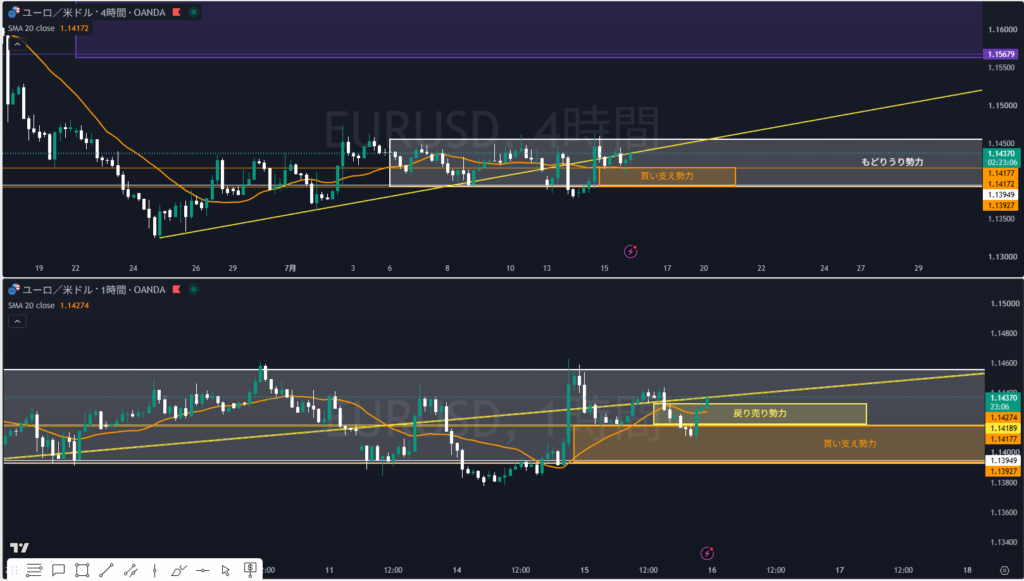
Task: Click the green market status dot on the 4時間 chart
Action: pos(193,12)
